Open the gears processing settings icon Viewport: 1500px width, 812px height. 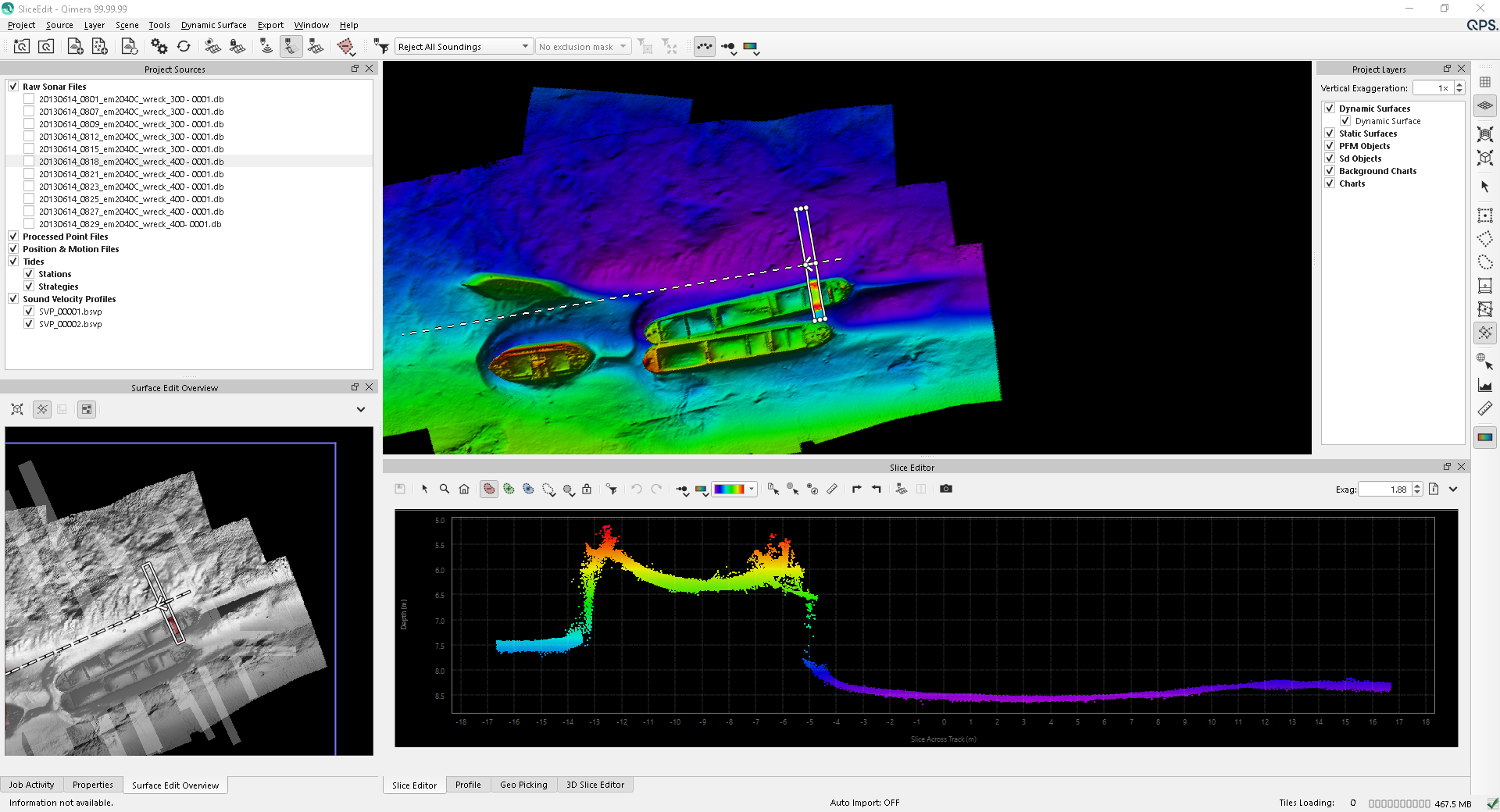click(159, 47)
